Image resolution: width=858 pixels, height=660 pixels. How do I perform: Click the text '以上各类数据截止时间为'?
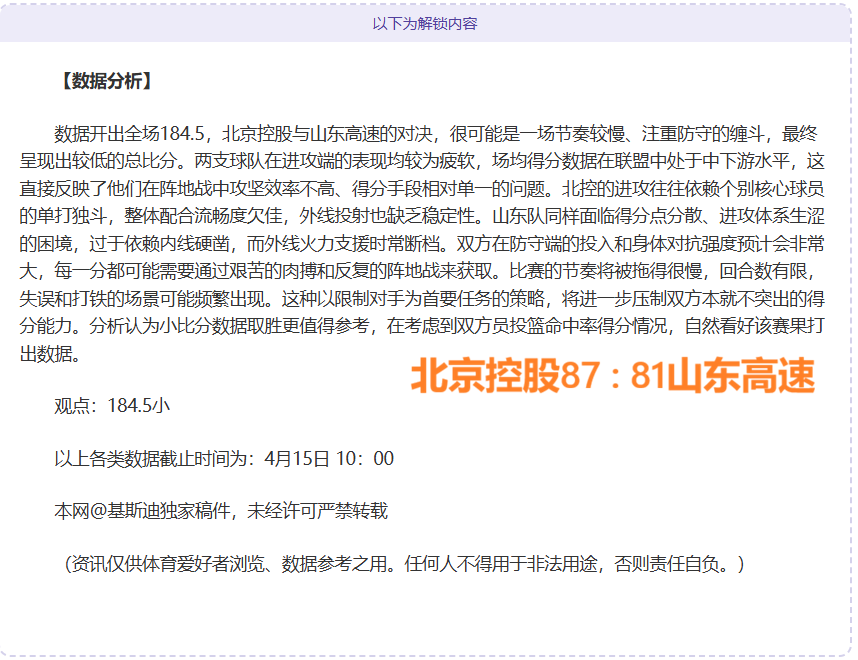coord(150,459)
